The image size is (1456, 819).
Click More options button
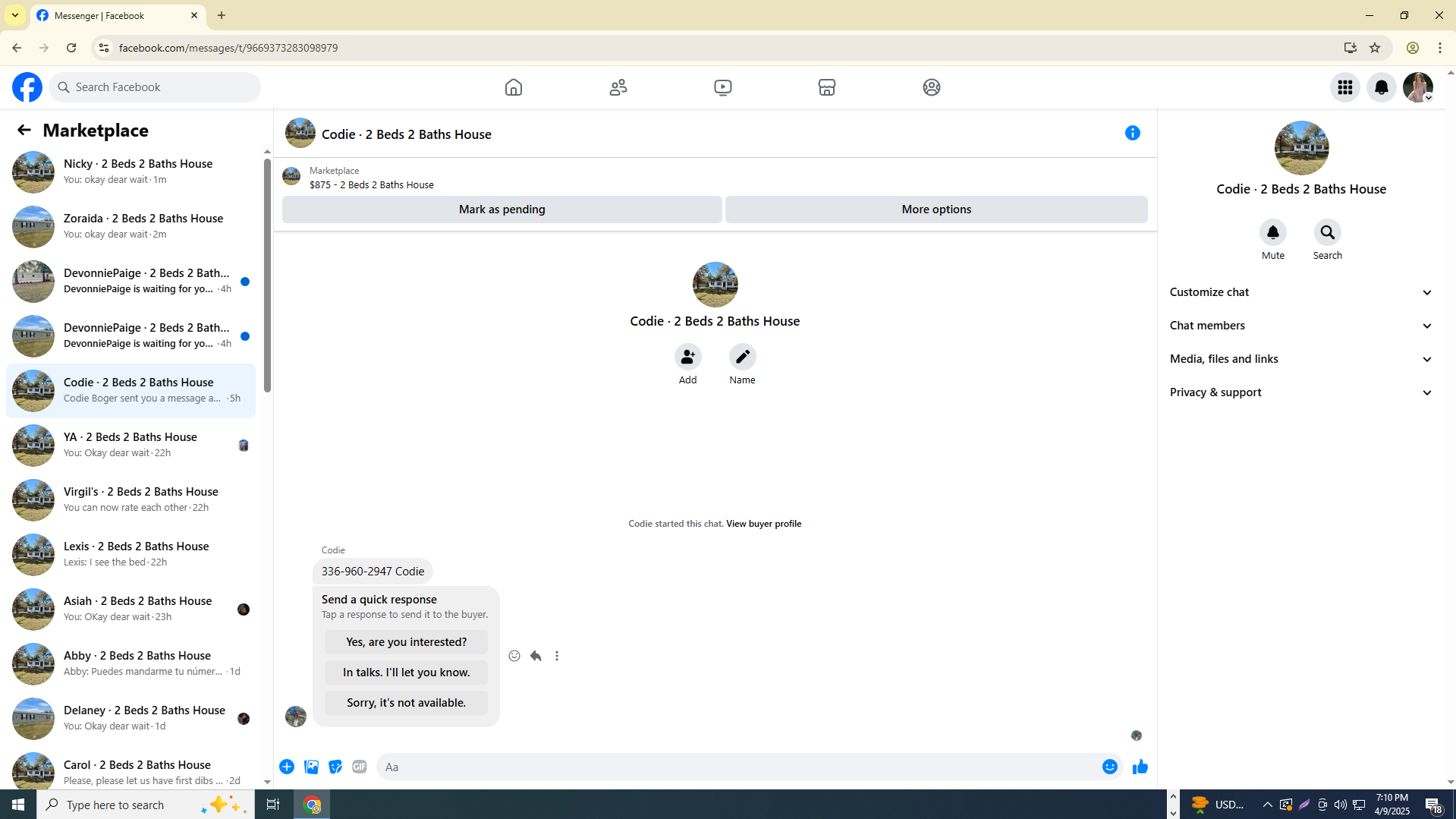tap(936, 209)
